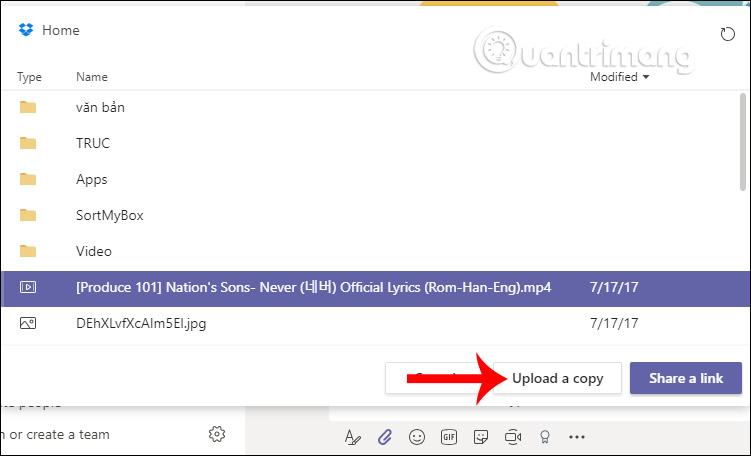Image resolution: width=751 pixels, height=456 pixels.
Task: Click the Home breadcrumb
Action: [x=61, y=30]
